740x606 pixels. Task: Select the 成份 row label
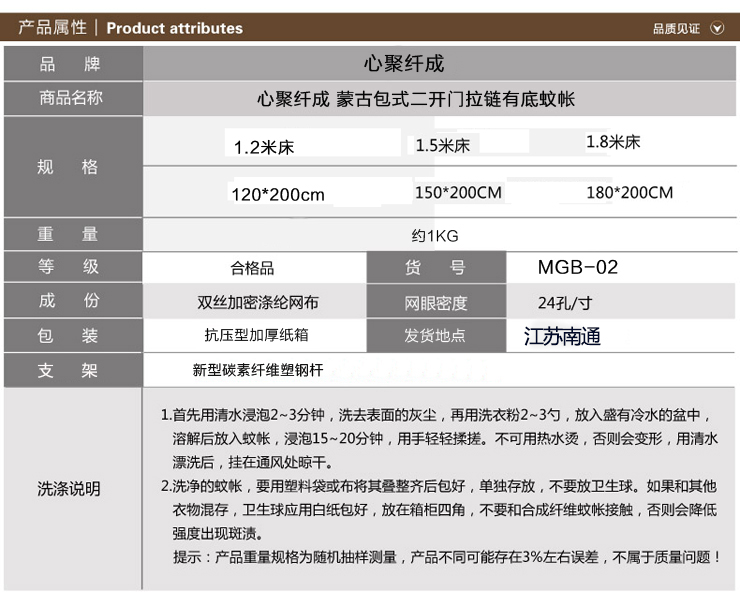point(73,300)
